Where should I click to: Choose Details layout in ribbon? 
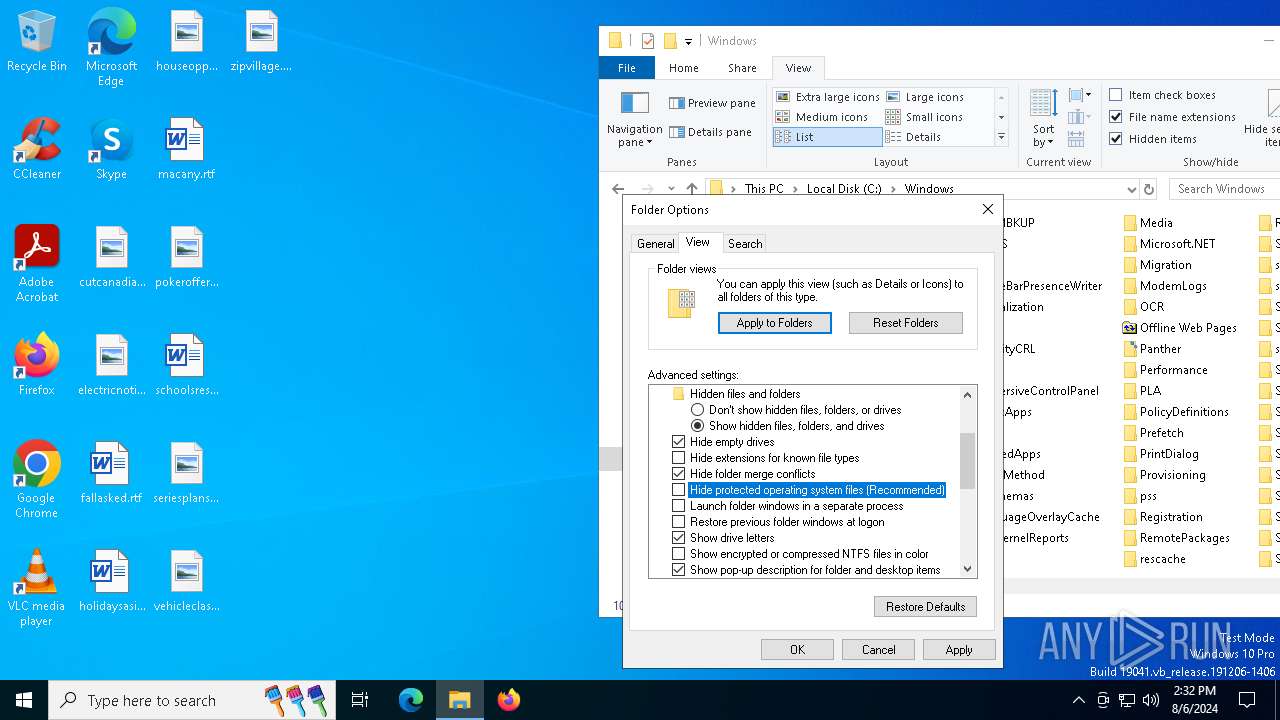coord(914,137)
